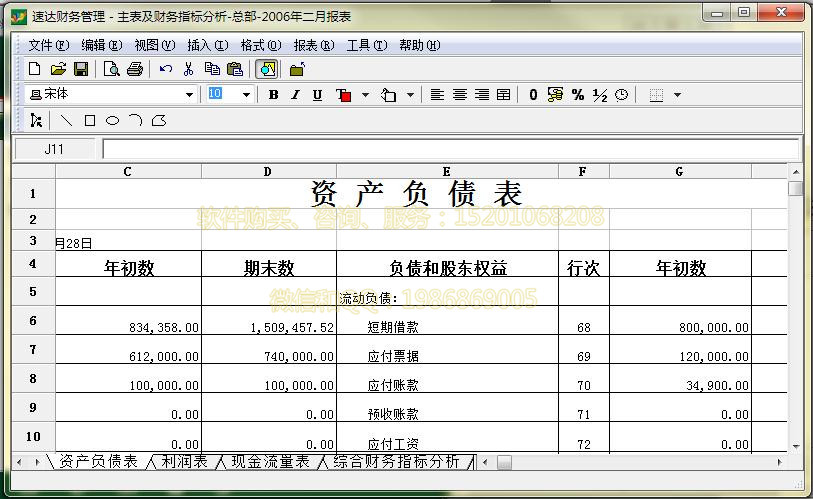Click the formula input bar
Screen dimensions: 813x499
point(450,149)
